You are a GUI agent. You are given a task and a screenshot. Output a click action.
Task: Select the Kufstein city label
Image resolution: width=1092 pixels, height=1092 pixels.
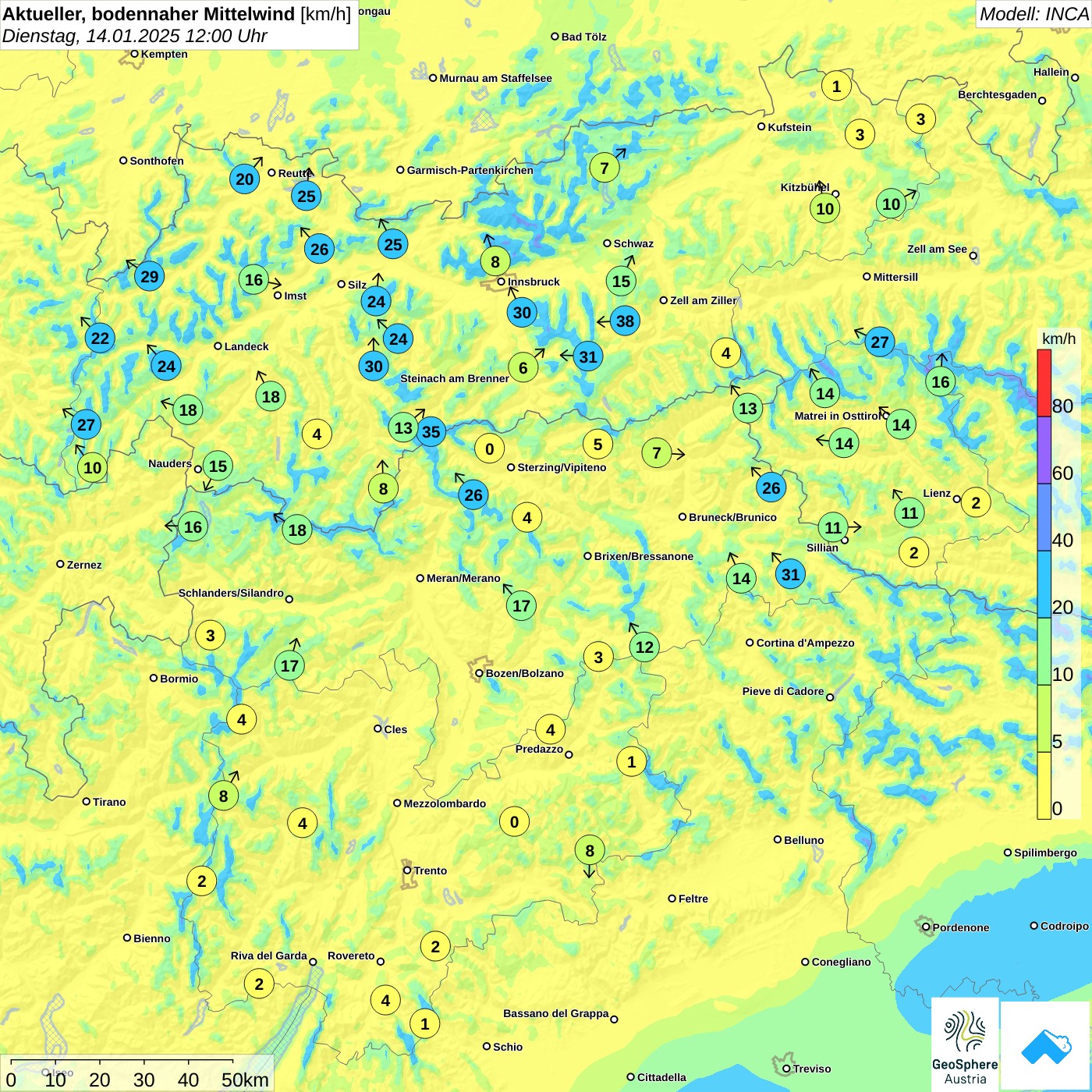coord(789,127)
